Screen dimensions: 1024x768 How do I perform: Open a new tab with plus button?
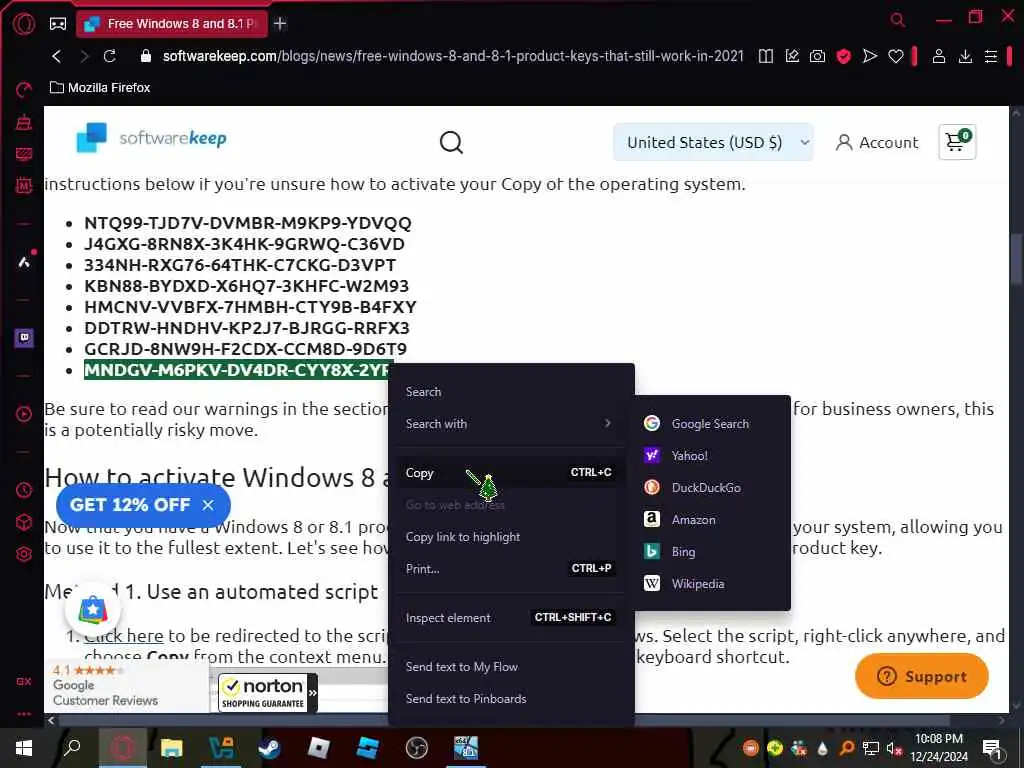click(280, 24)
